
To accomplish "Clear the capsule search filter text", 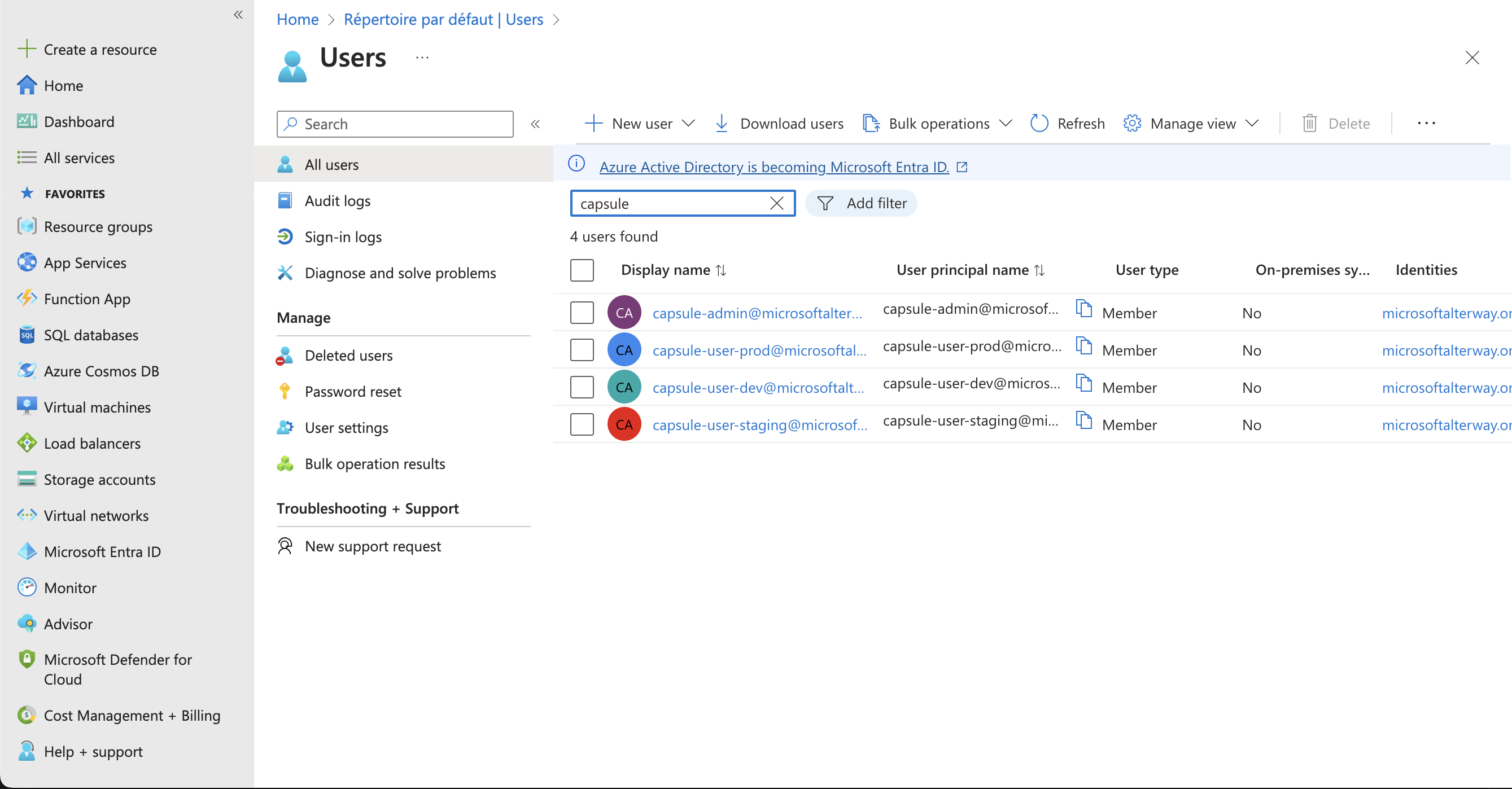I will point(776,204).
